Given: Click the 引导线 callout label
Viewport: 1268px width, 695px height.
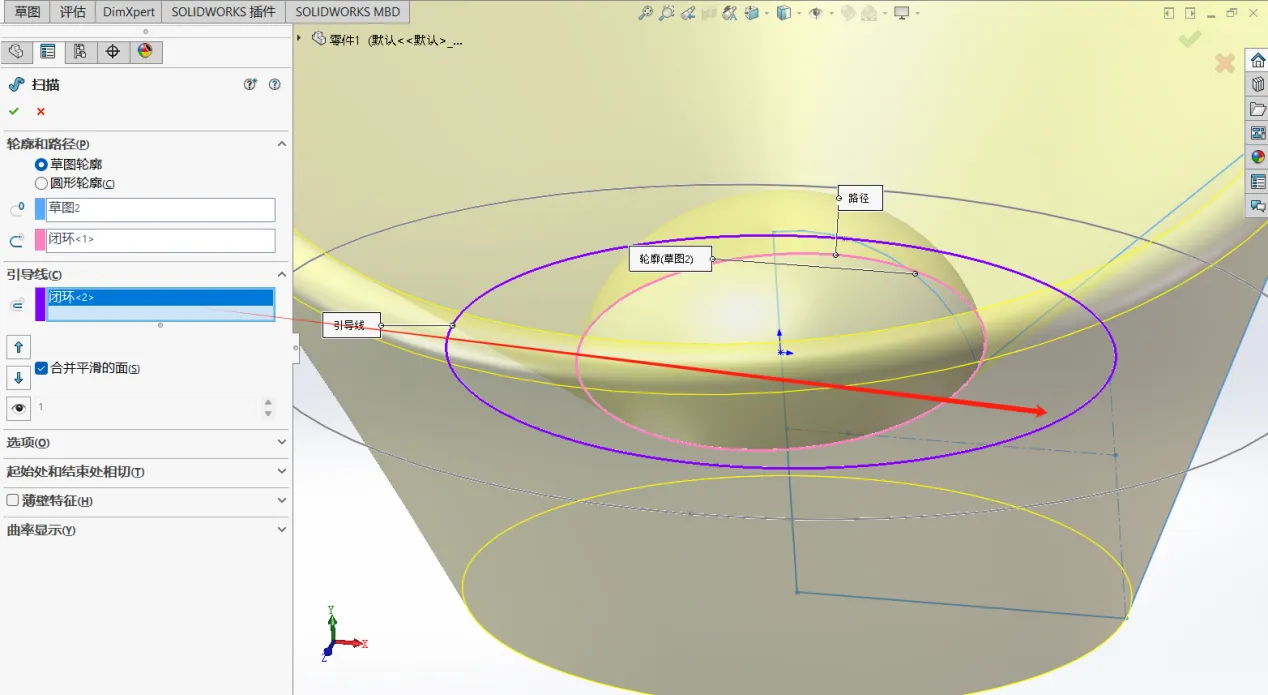Looking at the screenshot, I should tap(351, 325).
